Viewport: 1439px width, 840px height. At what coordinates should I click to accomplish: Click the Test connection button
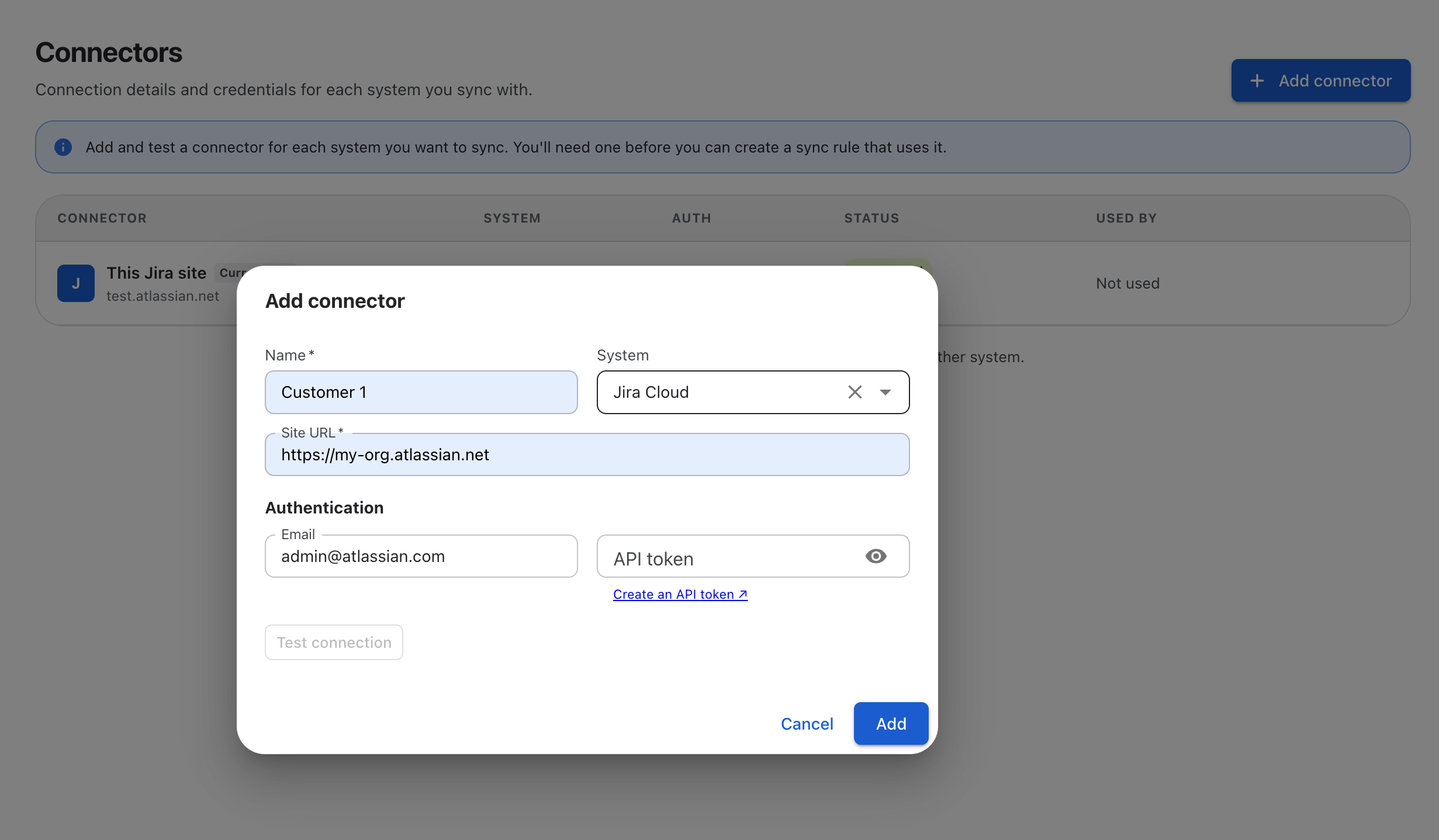click(x=334, y=643)
